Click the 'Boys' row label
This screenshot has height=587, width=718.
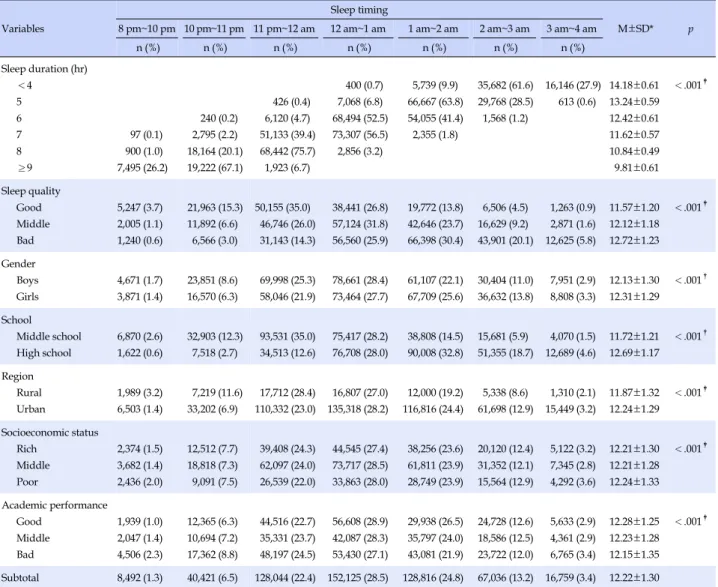click(27, 280)
